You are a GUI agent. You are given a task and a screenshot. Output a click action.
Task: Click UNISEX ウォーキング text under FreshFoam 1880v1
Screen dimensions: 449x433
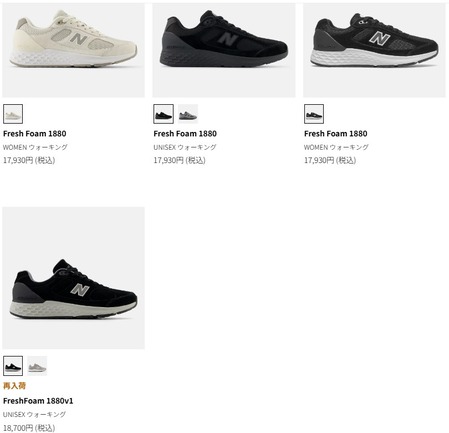coord(34,414)
